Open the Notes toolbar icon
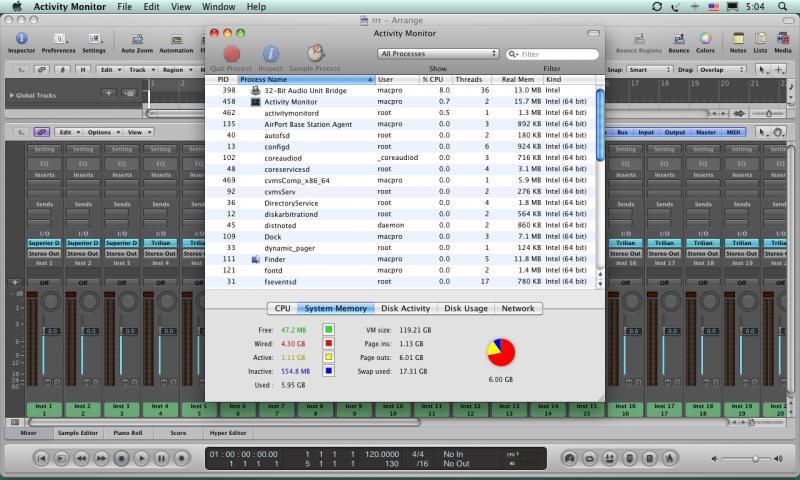Screen dimensions: 800x480 738,36
